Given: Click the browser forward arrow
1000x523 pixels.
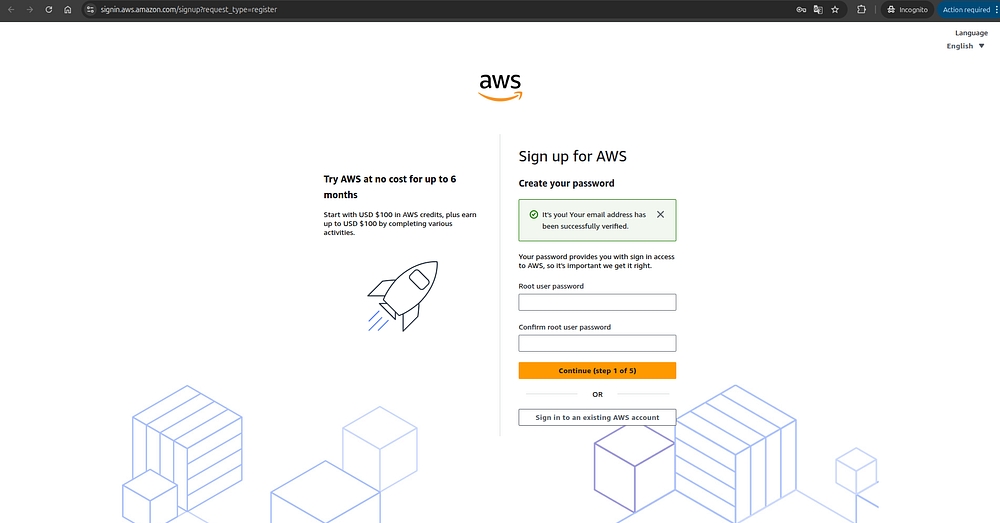Looking at the screenshot, I should coord(29,10).
